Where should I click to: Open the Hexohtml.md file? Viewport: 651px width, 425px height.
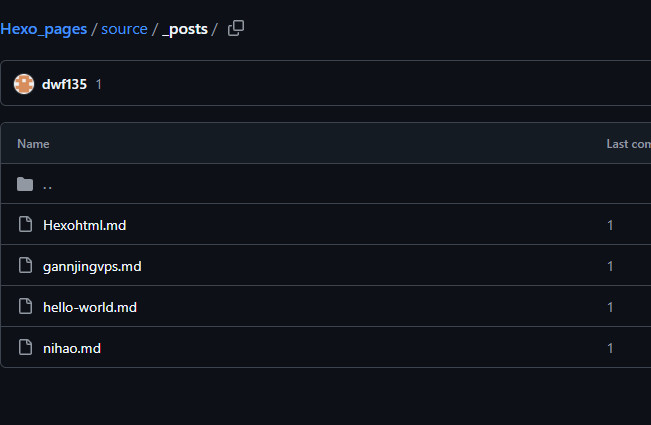pyautogui.click(x=85, y=225)
